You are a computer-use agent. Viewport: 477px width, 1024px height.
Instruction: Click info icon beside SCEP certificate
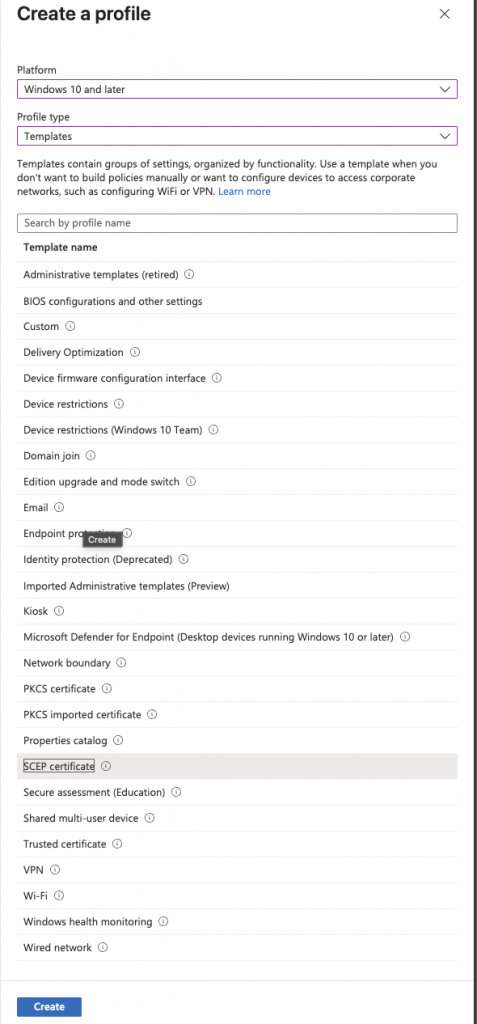click(x=106, y=766)
